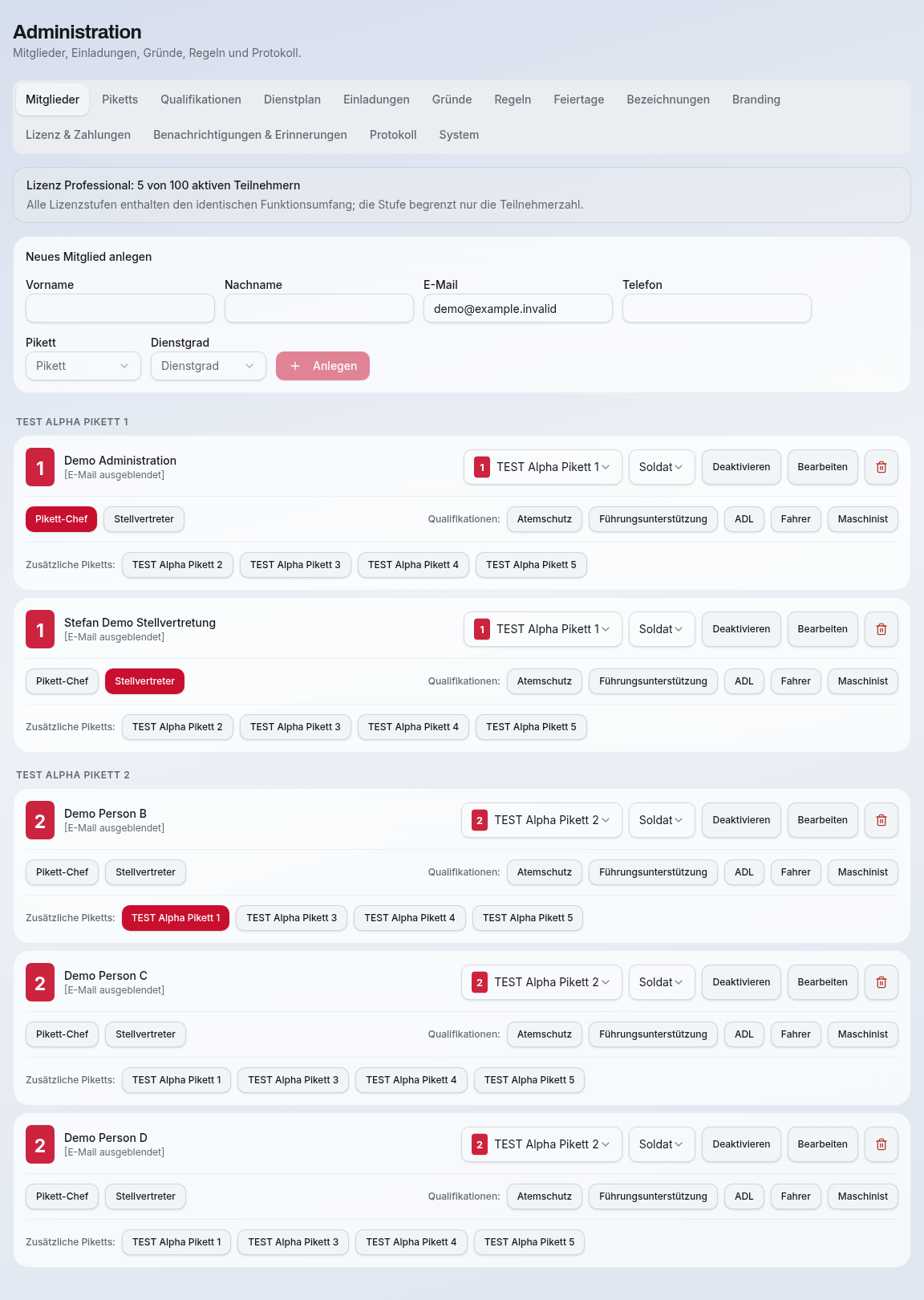
Task: Add TEST Alpha Pikett 5 to Demo Person C
Action: click(529, 1080)
